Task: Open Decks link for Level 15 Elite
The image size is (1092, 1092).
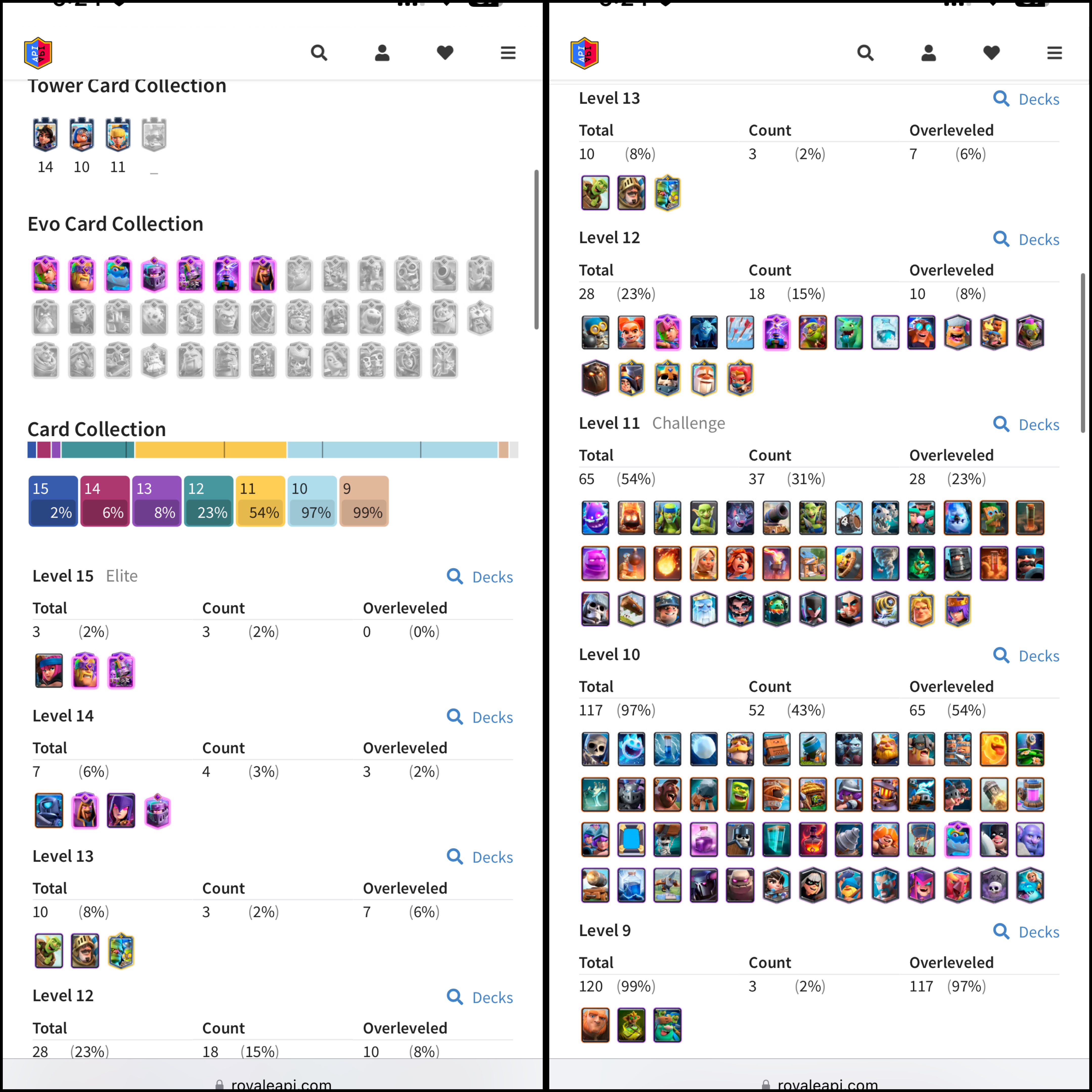Action: 480,577
